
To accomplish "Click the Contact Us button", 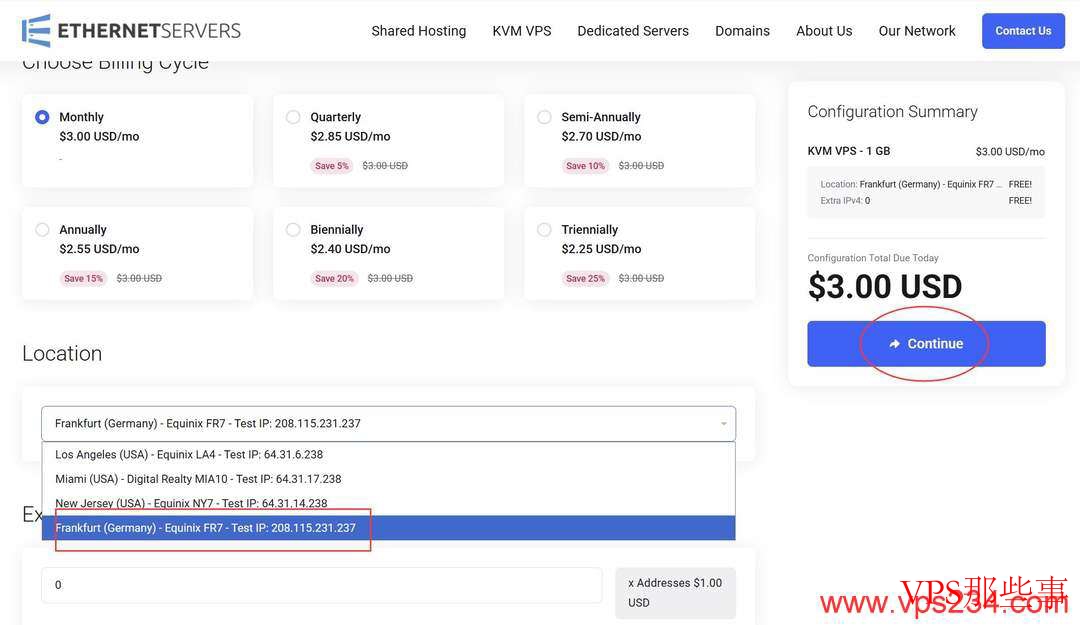I will click(x=1022, y=31).
